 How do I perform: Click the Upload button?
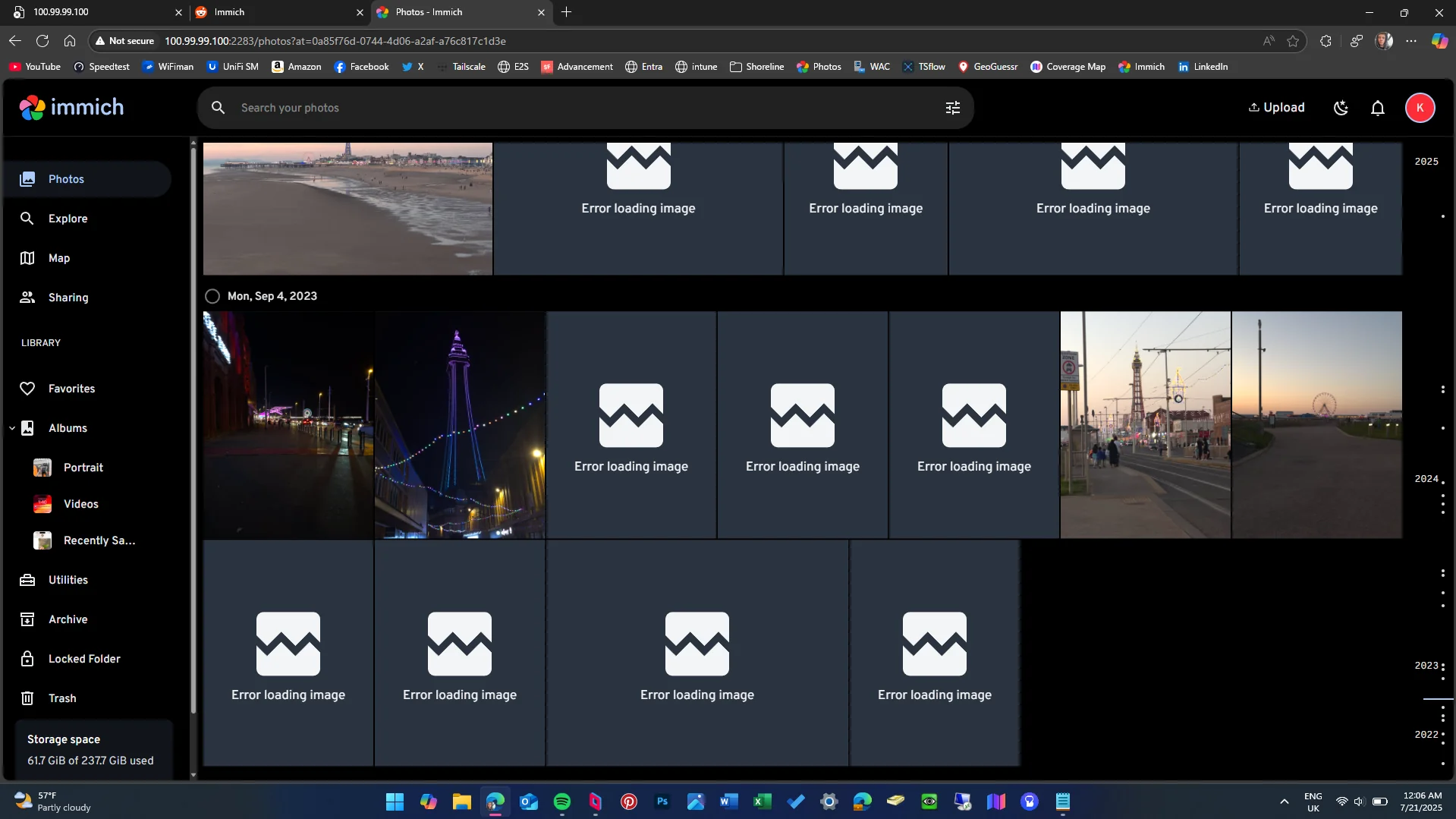(x=1275, y=107)
